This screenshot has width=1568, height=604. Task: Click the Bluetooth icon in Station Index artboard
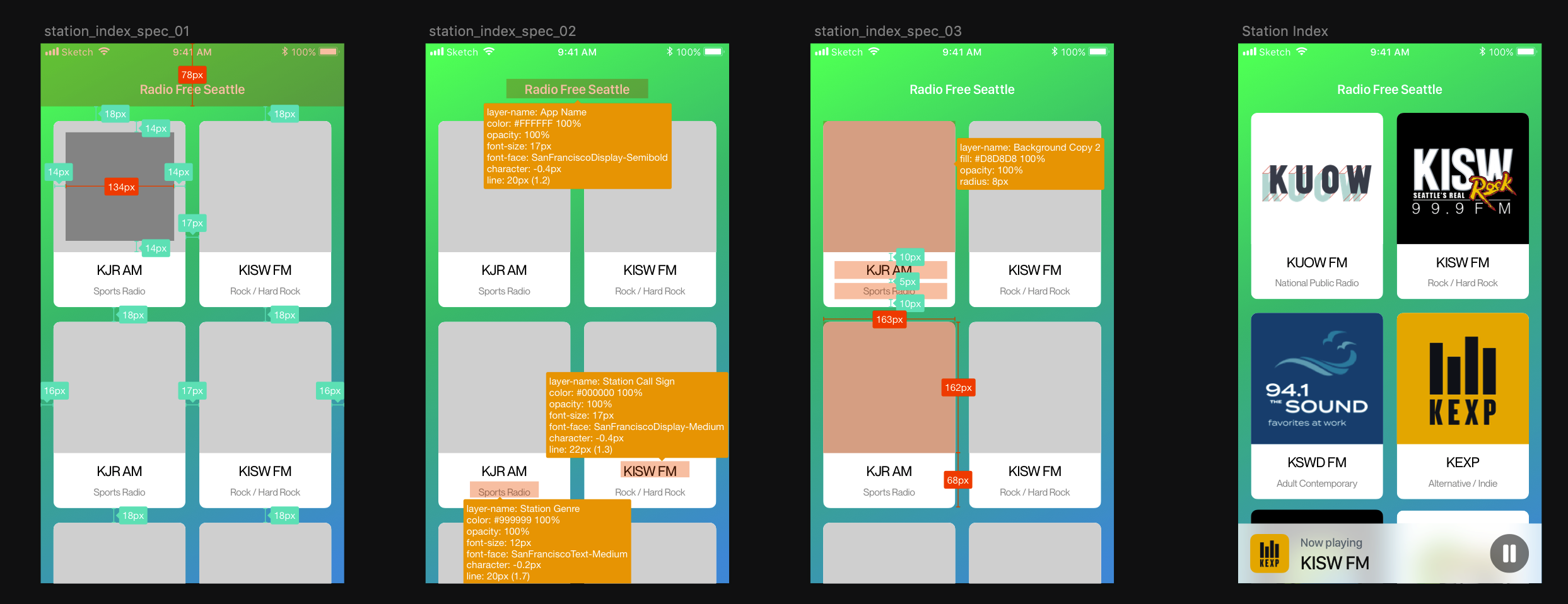[x=1483, y=52]
